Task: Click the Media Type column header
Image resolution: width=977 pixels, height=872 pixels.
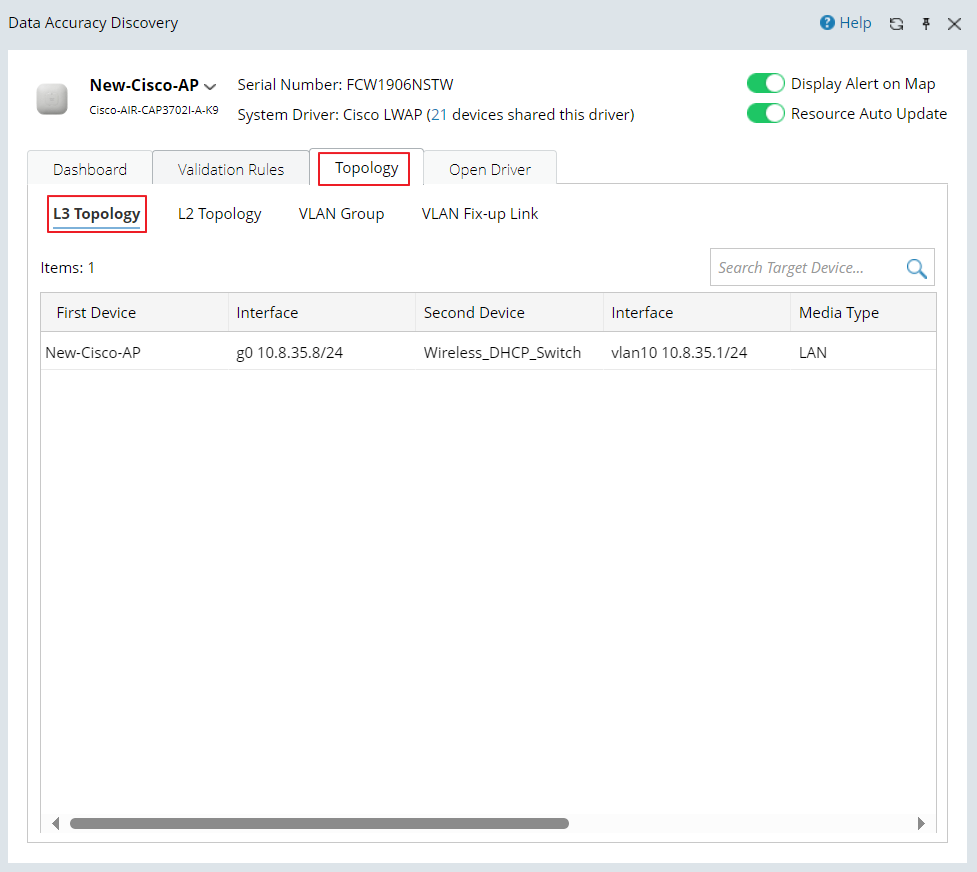Action: (x=863, y=312)
